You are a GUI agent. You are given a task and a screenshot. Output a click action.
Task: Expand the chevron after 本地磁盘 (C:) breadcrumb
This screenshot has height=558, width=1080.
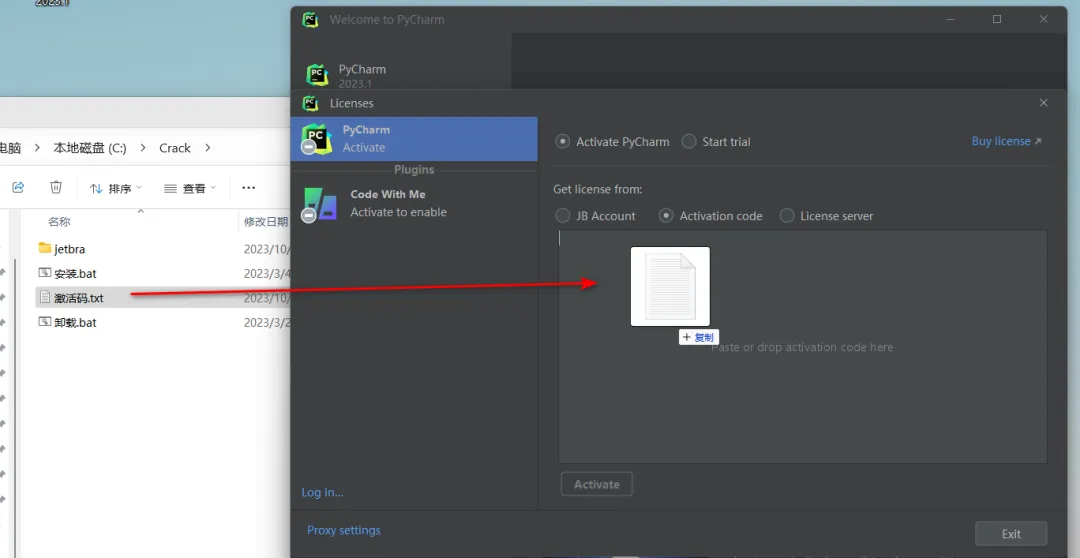pos(143,147)
